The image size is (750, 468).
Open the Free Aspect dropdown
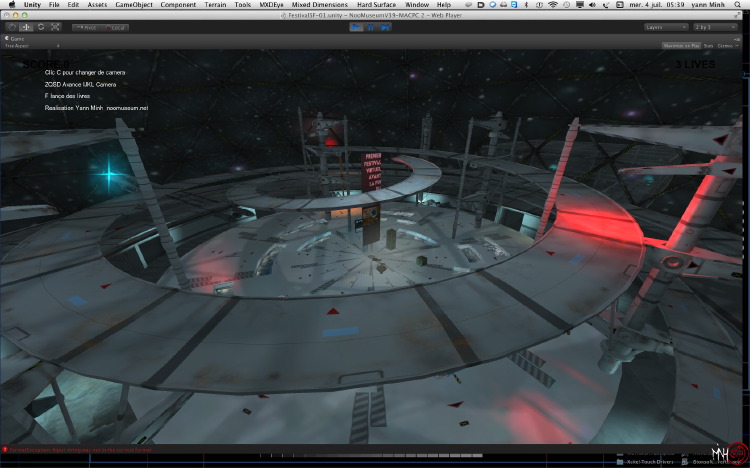point(32,46)
